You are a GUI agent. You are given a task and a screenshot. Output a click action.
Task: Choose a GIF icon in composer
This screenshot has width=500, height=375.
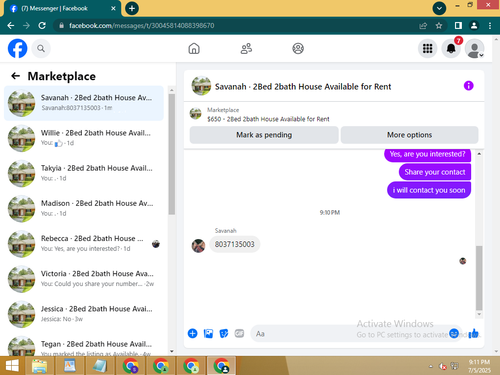click(239, 333)
